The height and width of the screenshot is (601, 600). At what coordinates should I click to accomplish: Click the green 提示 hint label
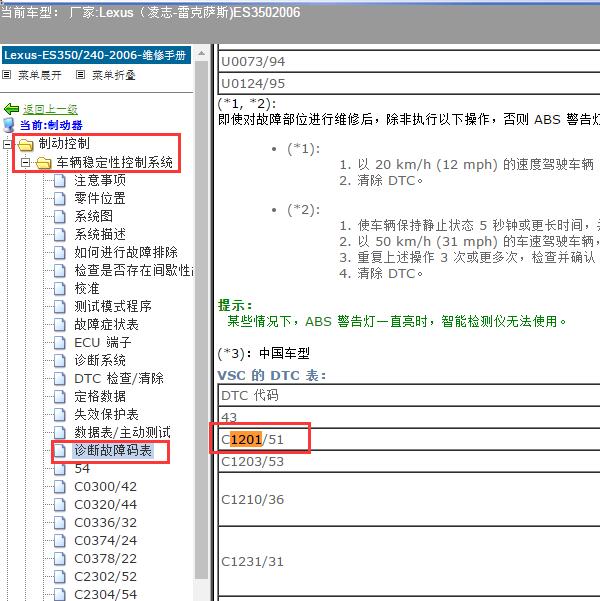point(235,306)
